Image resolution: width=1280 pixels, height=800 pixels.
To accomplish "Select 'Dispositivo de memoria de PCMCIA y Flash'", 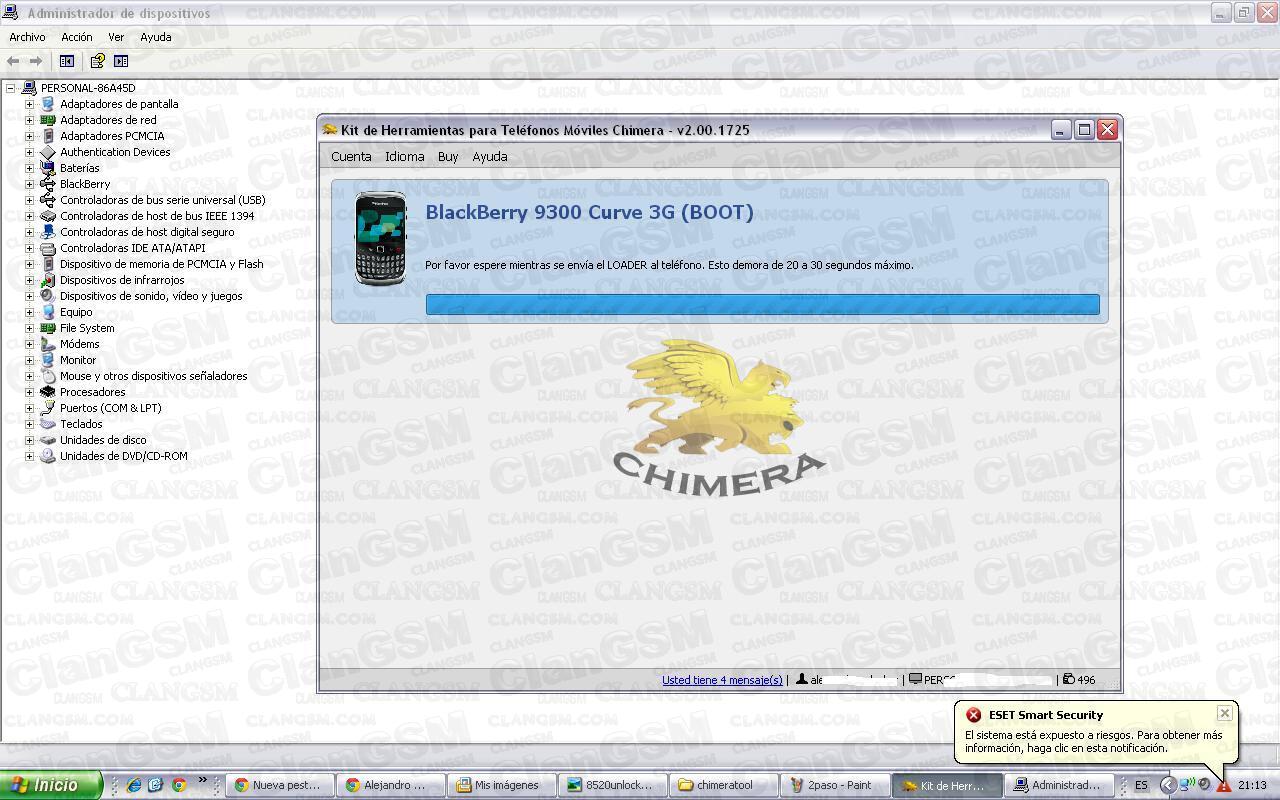I will 161,264.
